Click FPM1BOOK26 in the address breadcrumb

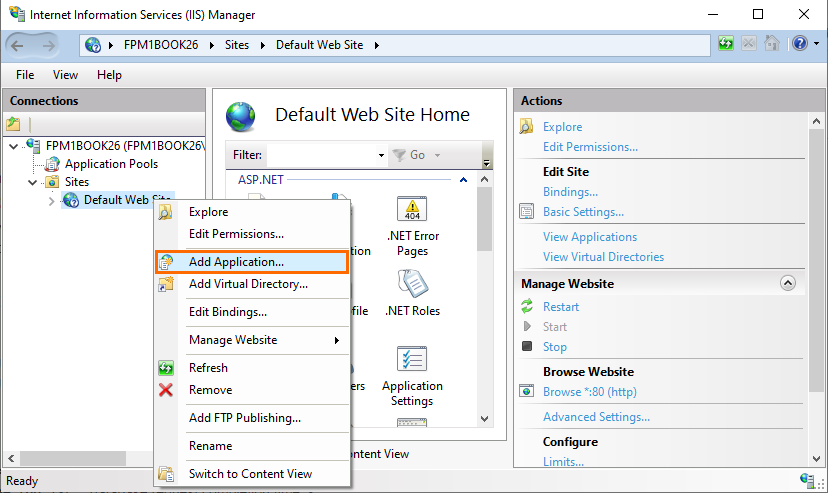[x=161, y=45]
